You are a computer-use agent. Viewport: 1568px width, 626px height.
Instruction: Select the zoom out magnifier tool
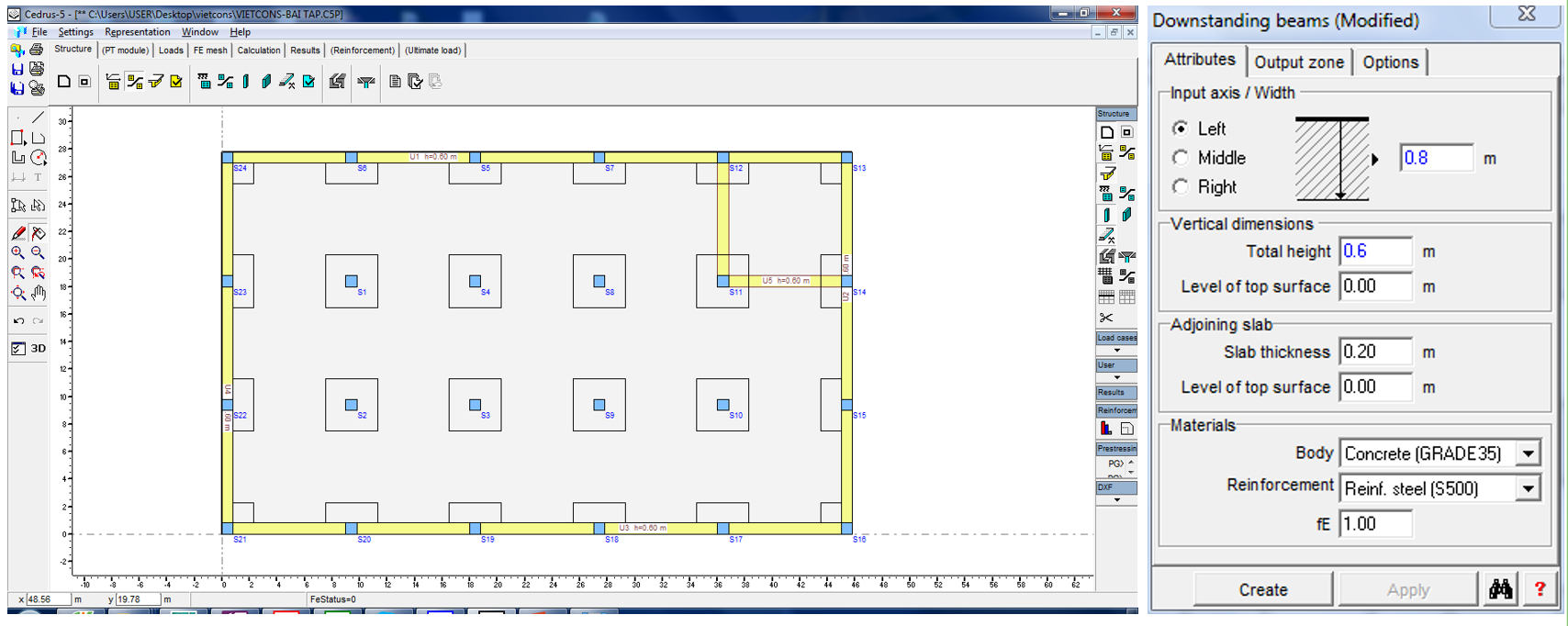38,252
